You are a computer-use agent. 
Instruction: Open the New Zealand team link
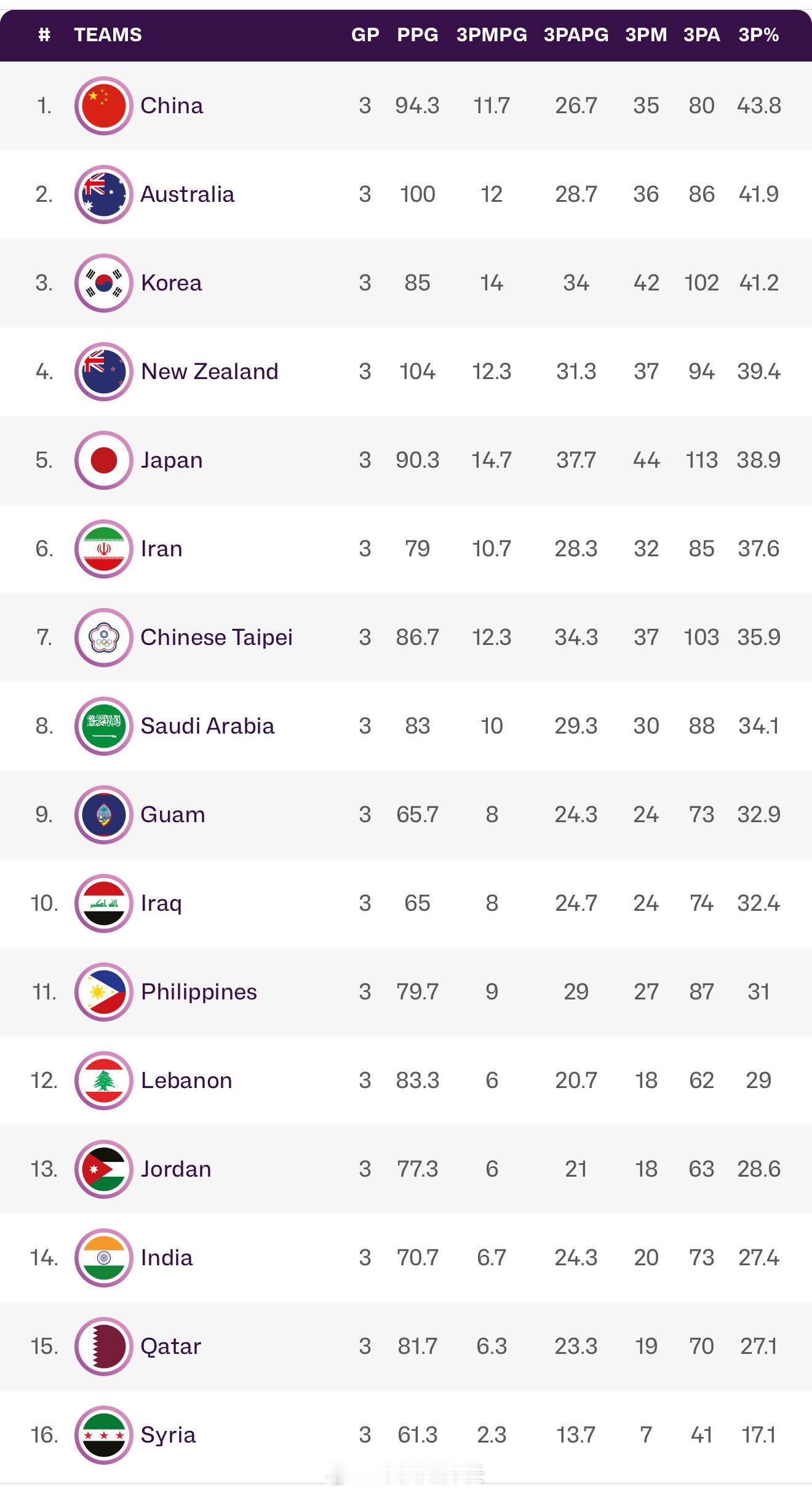[210, 372]
